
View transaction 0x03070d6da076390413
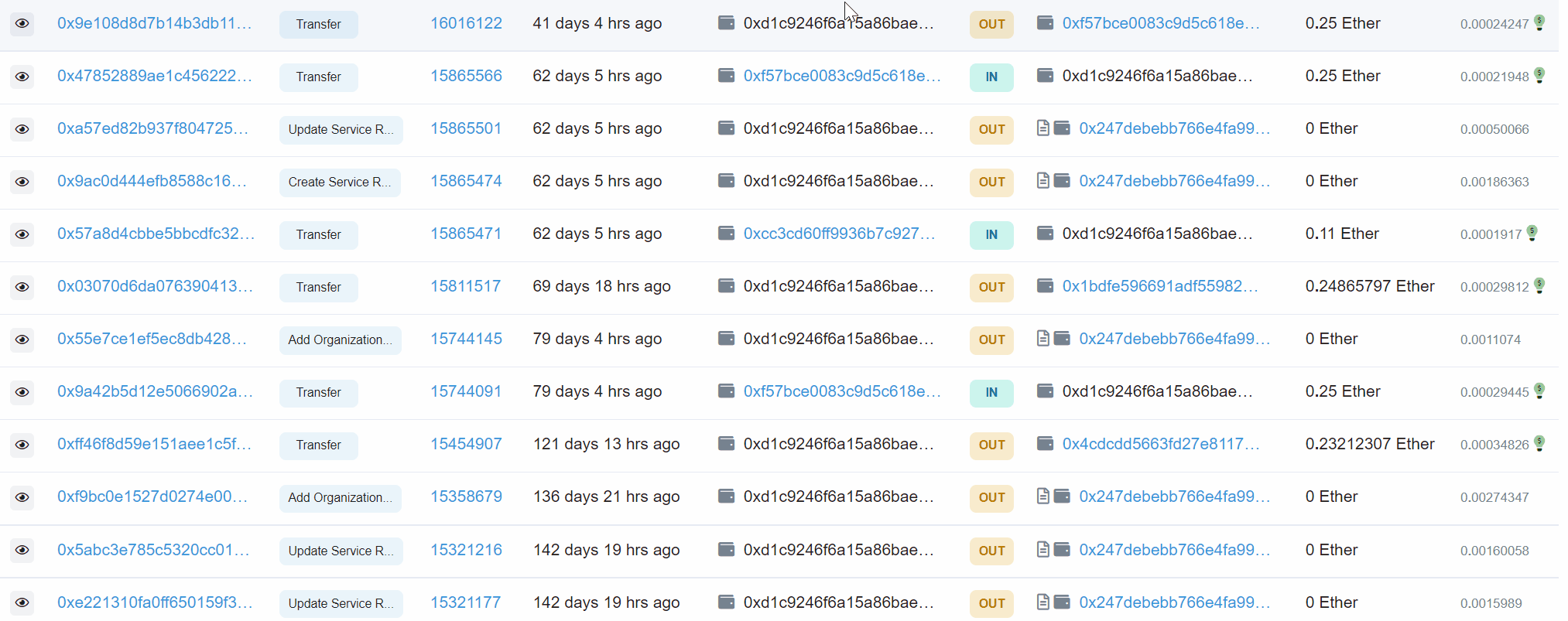155,286
